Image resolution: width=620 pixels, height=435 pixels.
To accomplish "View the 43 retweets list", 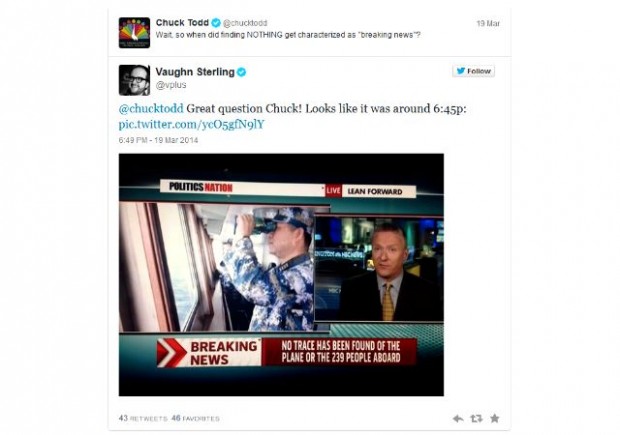I will coord(143,418).
